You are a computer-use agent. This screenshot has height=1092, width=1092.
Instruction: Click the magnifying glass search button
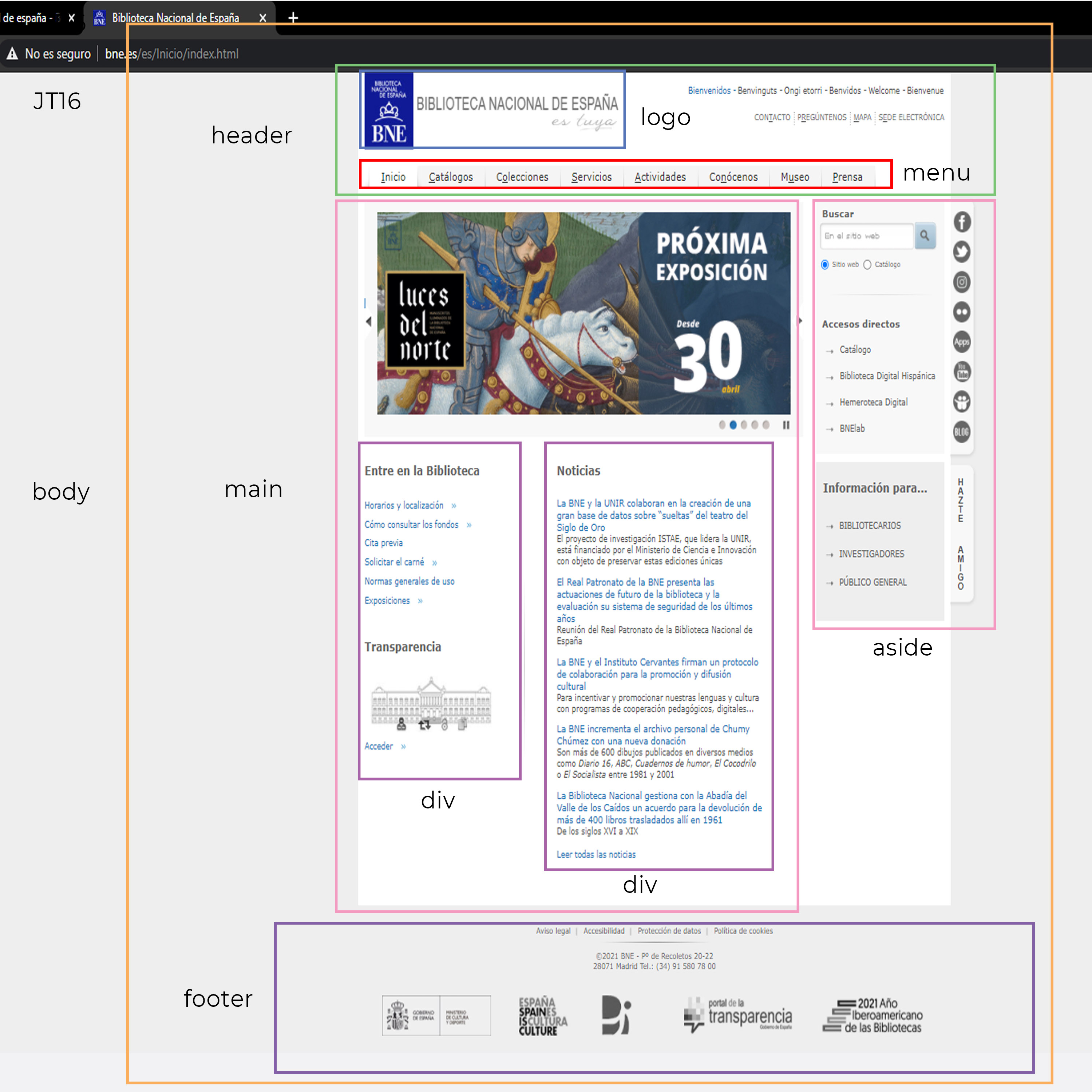pyautogui.click(x=925, y=235)
